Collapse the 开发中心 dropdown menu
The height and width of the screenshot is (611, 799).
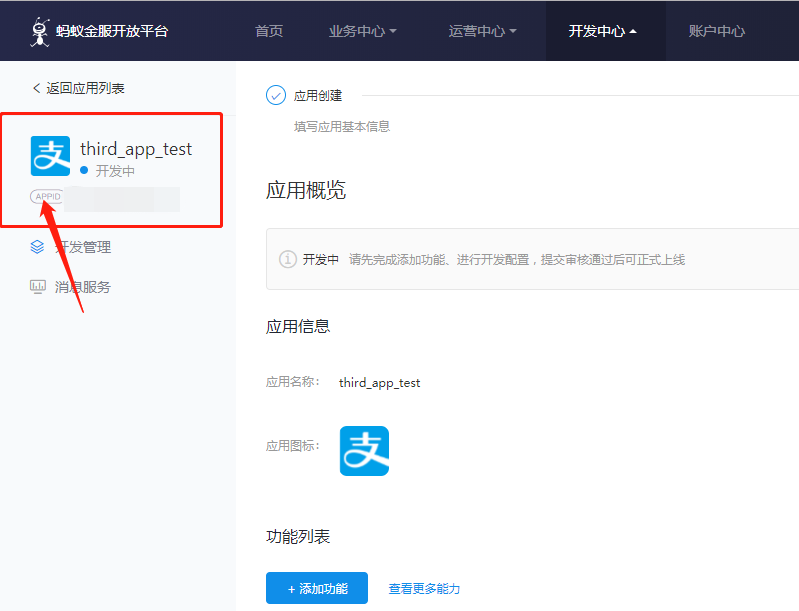coord(603,31)
